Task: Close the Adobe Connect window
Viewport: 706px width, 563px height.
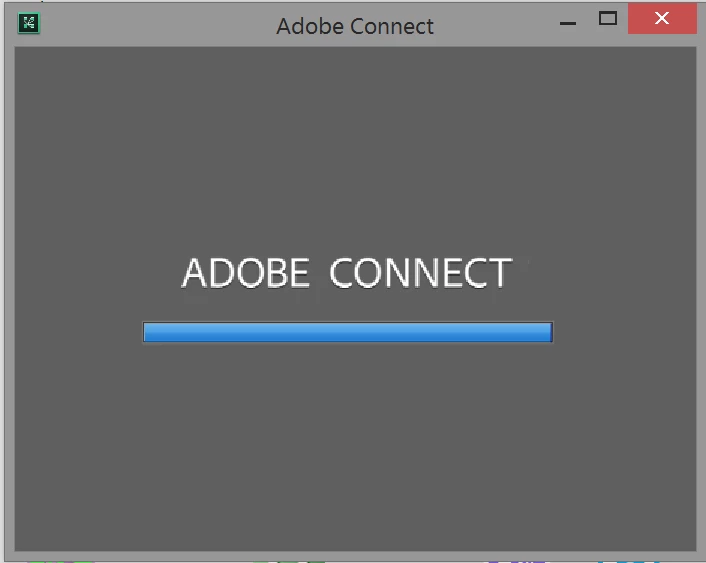Action: coord(662,18)
